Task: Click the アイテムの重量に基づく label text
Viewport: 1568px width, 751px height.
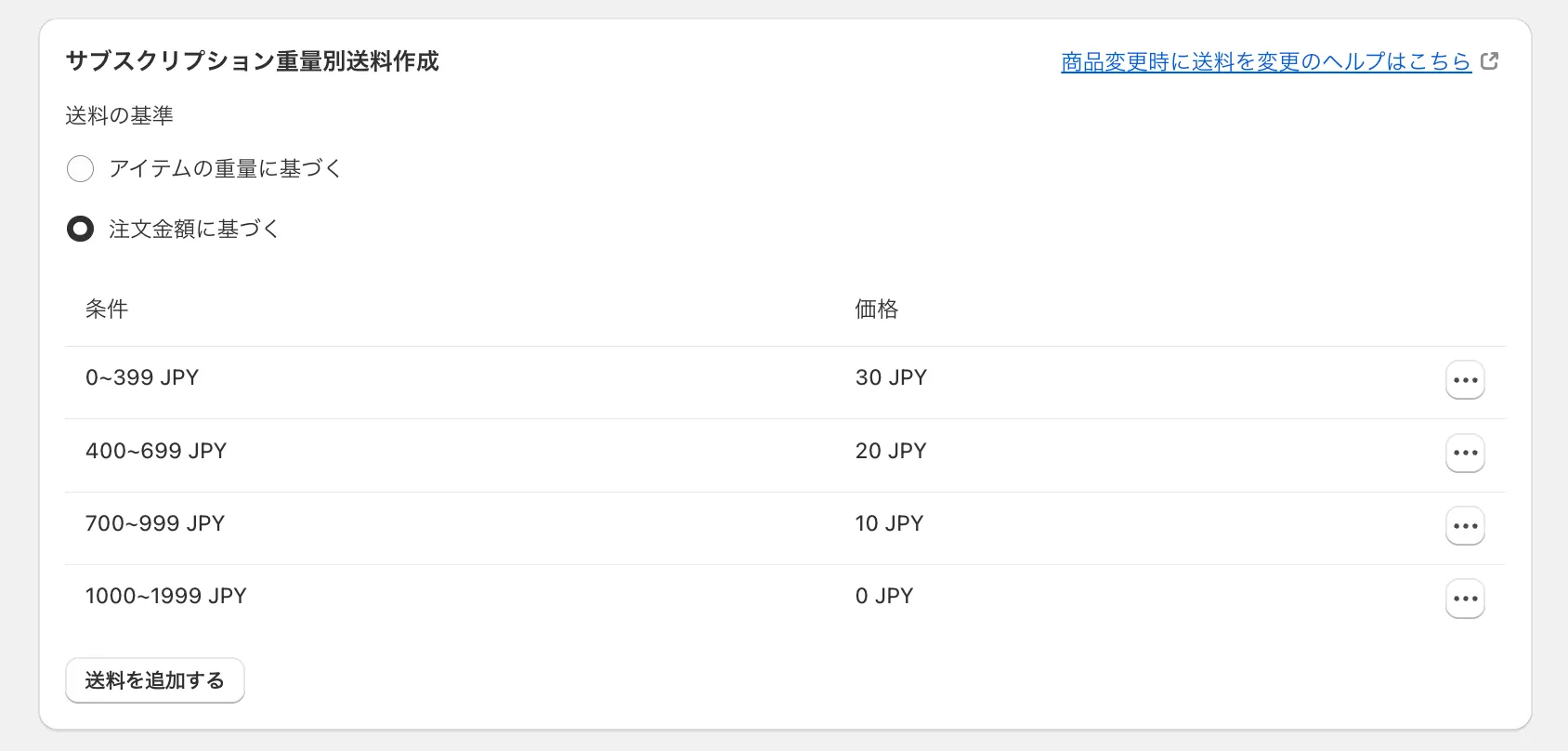Action: point(226,169)
